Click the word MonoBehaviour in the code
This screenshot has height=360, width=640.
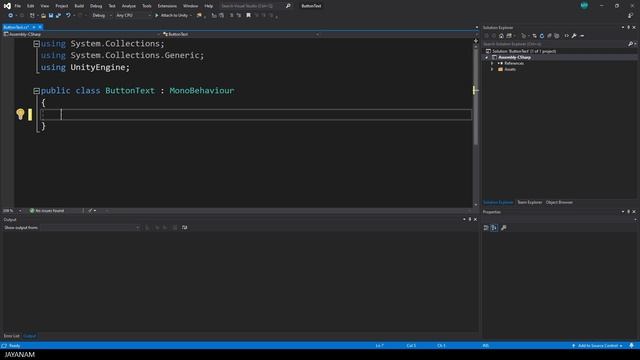pos(202,91)
